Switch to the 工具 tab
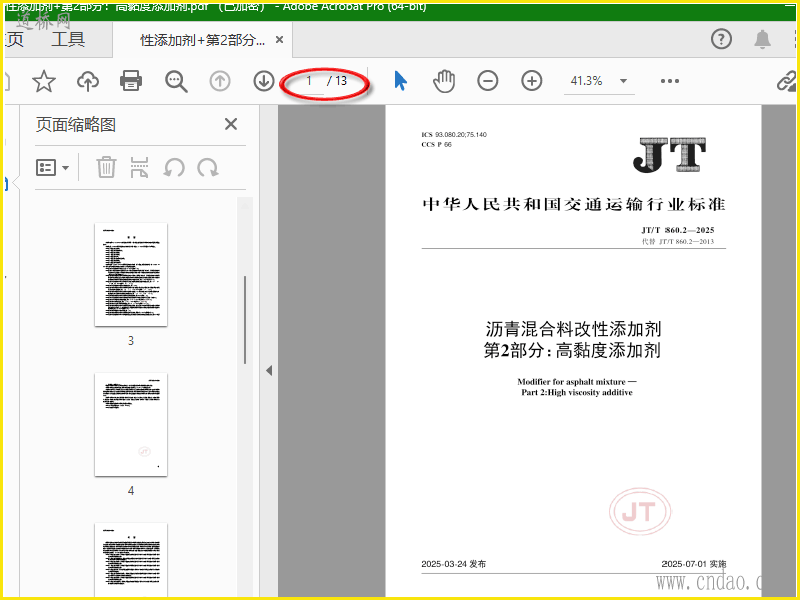Image resolution: width=800 pixels, height=600 pixels. click(67, 39)
